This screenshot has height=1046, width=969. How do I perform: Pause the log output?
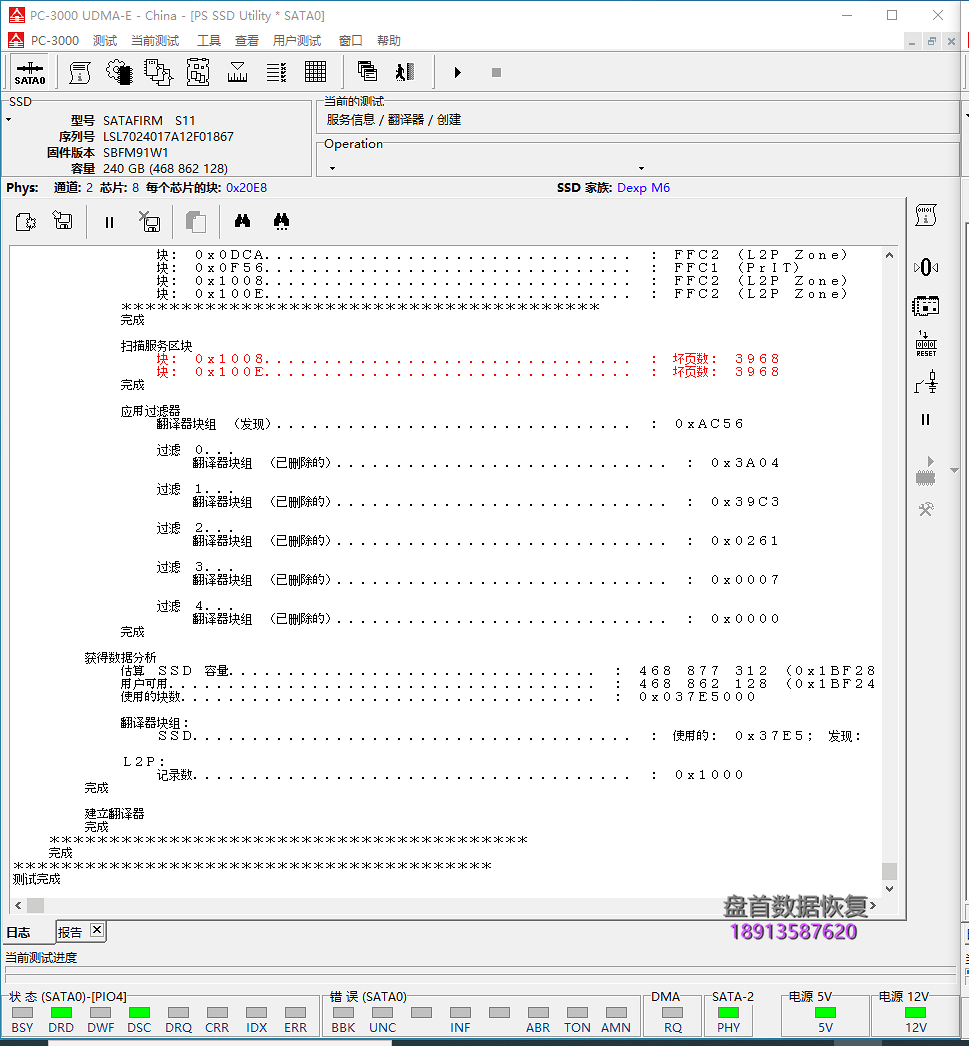[x=109, y=222]
